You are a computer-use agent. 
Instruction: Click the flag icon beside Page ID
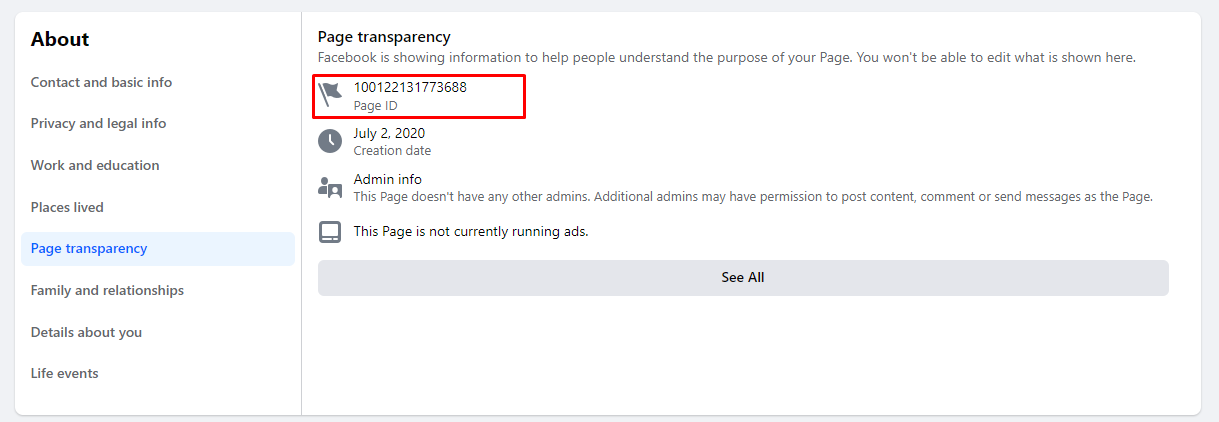point(330,95)
